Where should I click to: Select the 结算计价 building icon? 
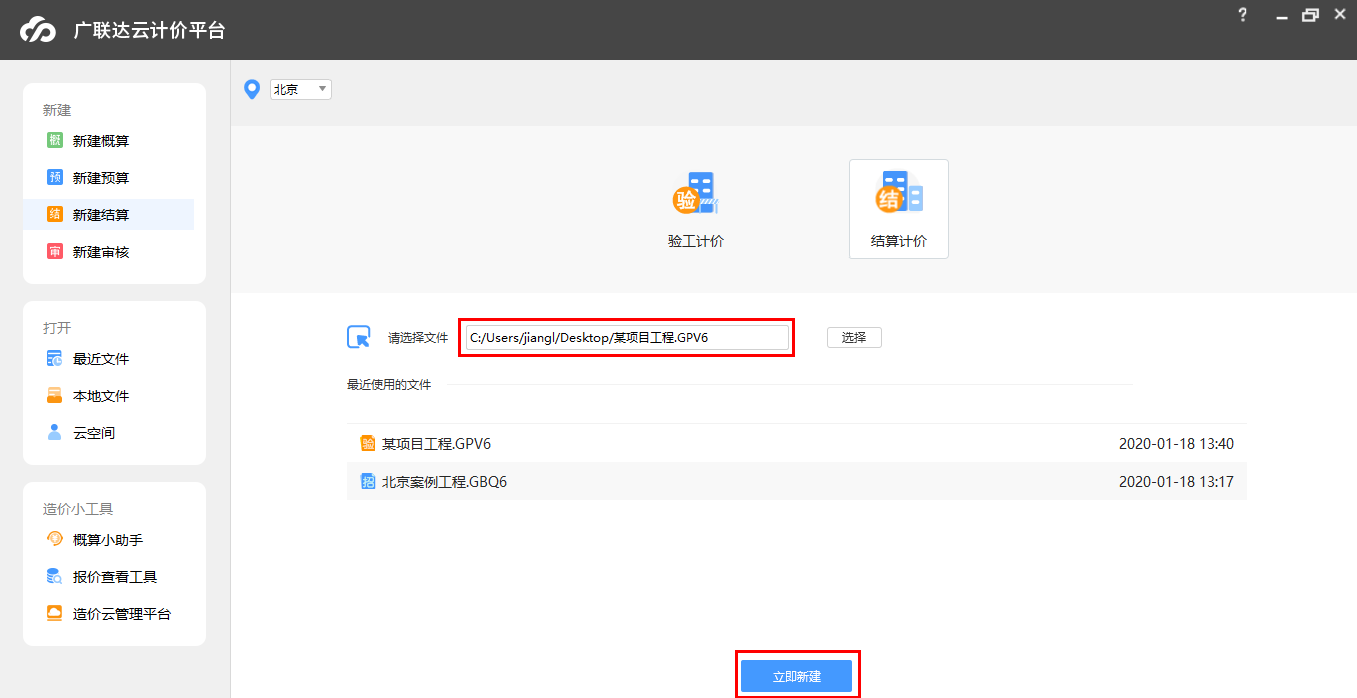(x=898, y=193)
